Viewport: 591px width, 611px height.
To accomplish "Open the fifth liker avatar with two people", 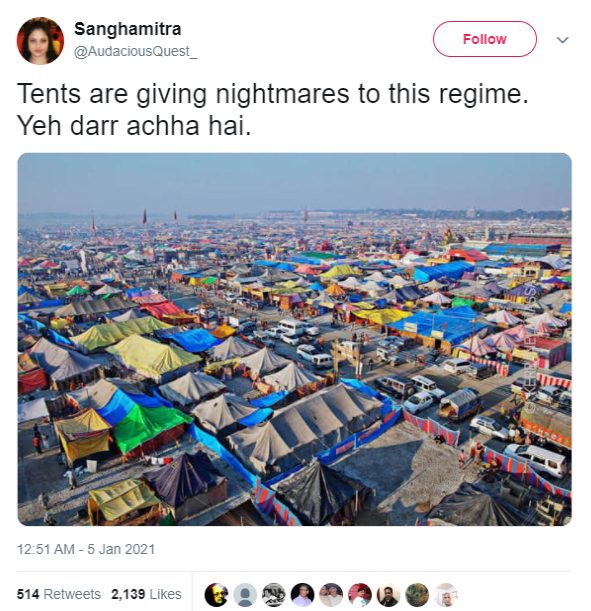I will pos(331,595).
